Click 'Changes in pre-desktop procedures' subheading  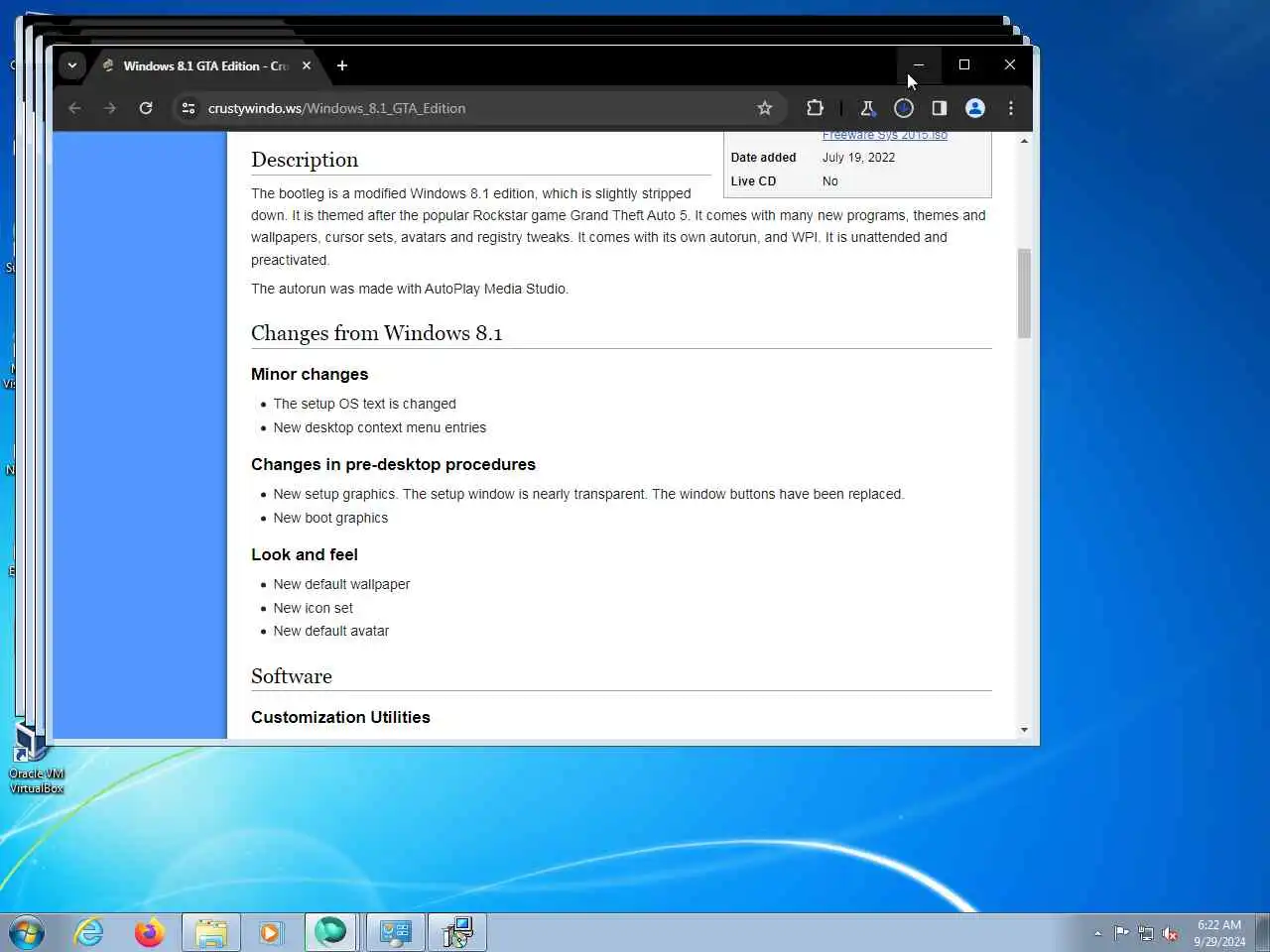pyautogui.click(x=393, y=464)
